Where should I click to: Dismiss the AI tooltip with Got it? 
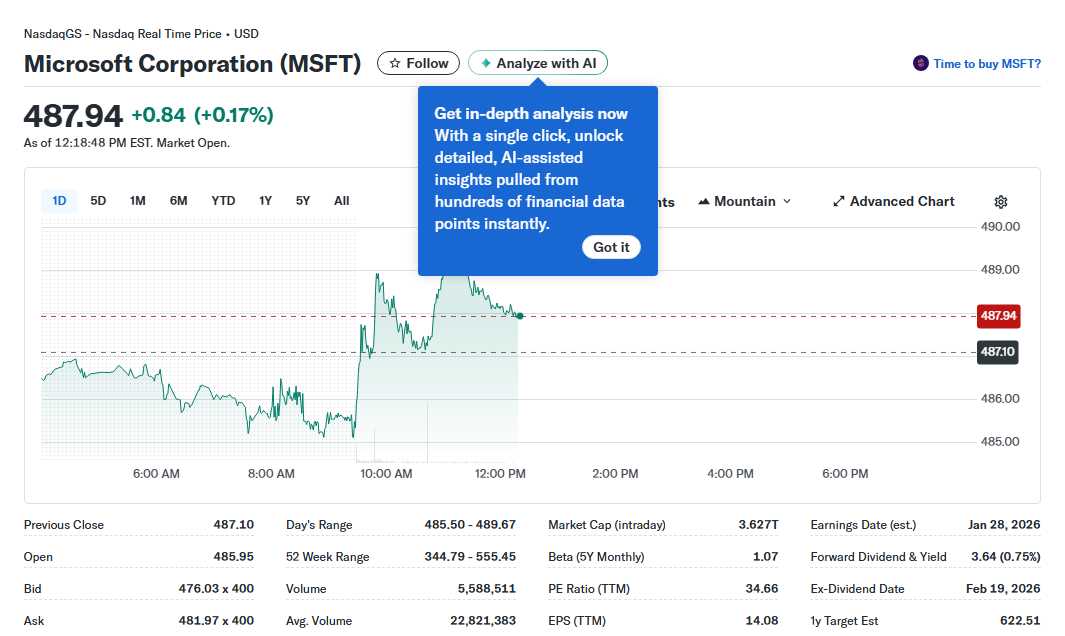pos(611,247)
